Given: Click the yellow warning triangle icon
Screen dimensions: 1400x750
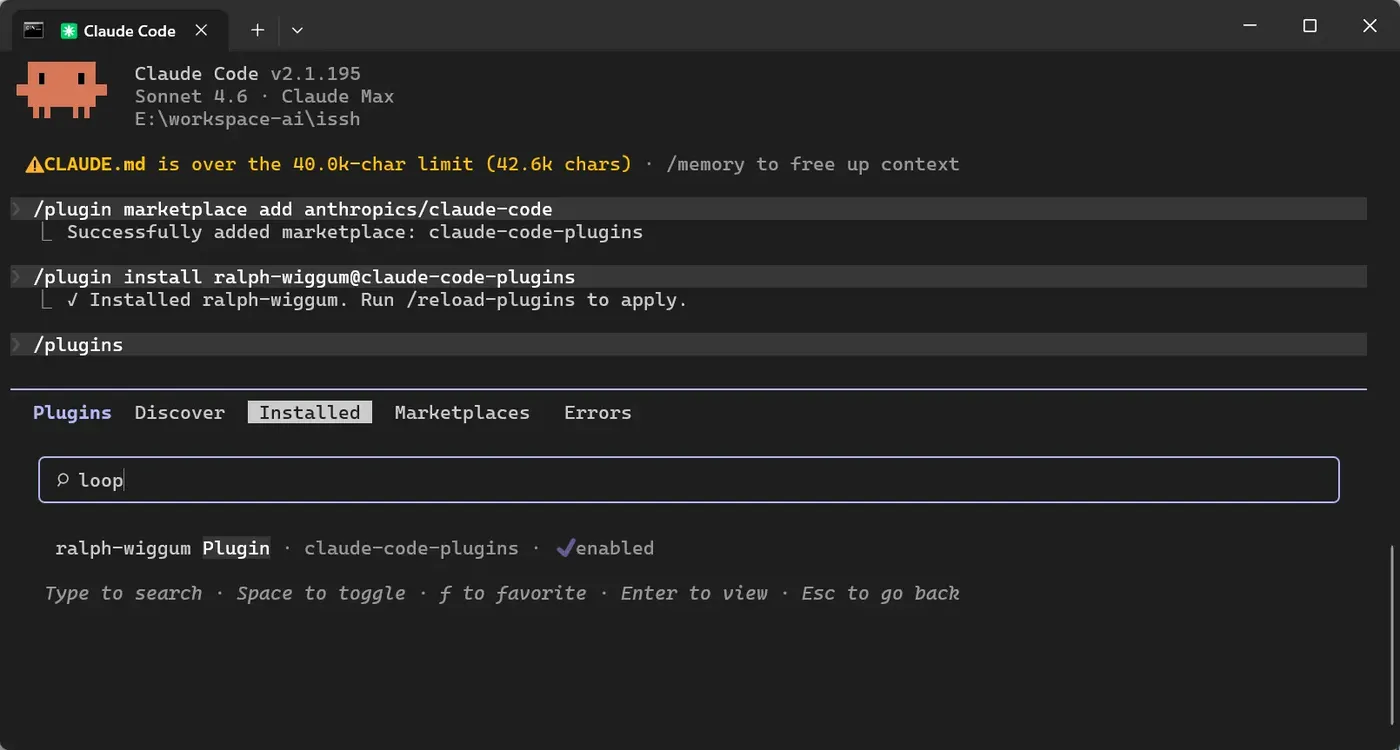Looking at the screenshot, I should tap(35, 164).
